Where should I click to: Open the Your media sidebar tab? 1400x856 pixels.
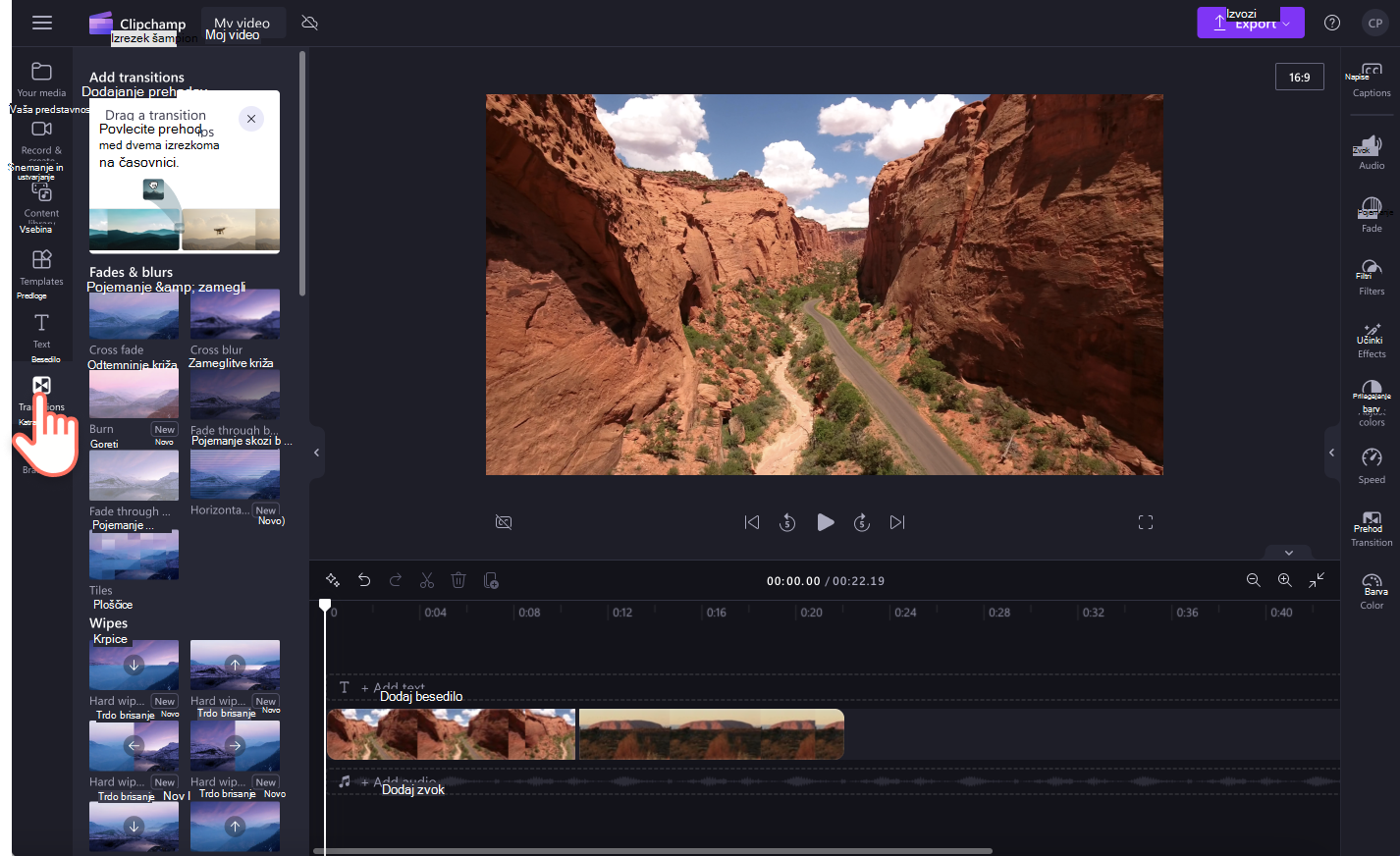[41, 80]
